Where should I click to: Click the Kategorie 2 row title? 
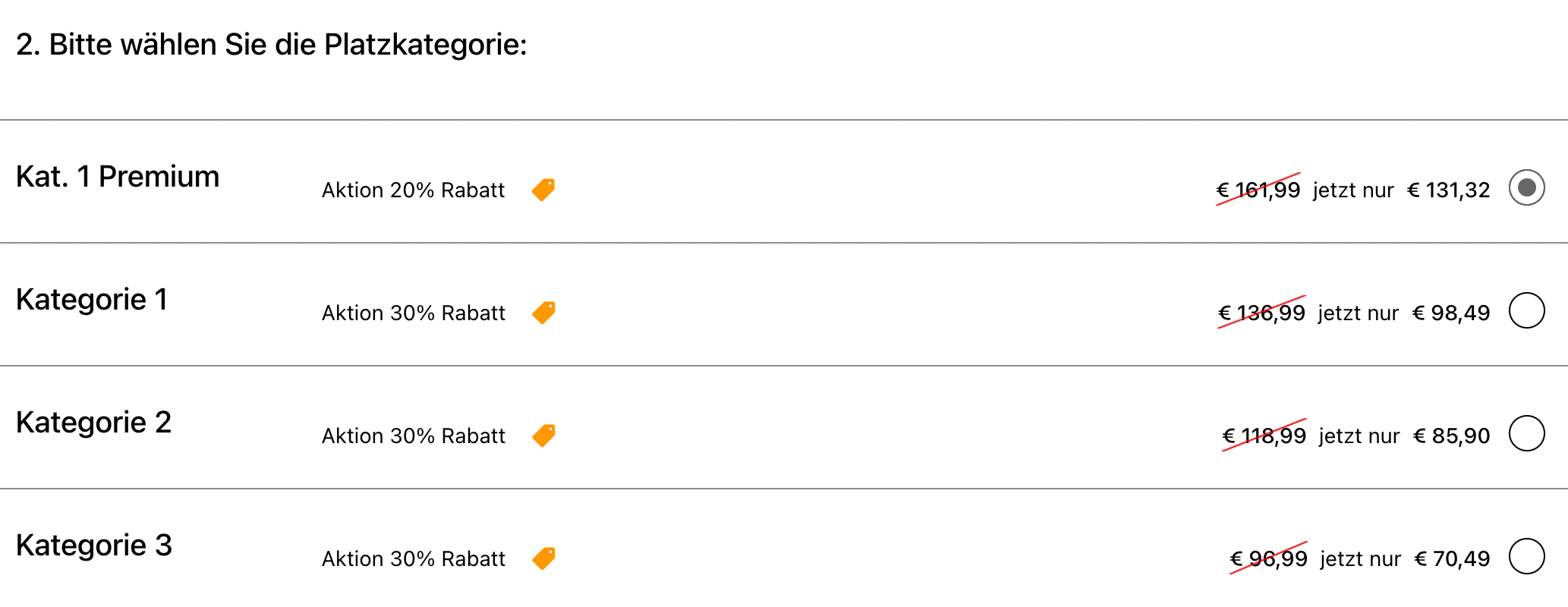[93, 423]
